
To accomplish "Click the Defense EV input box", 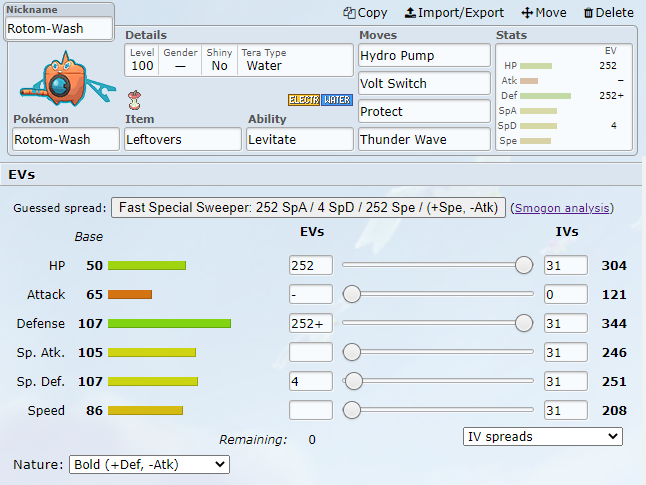I will [x=311, y=323].
